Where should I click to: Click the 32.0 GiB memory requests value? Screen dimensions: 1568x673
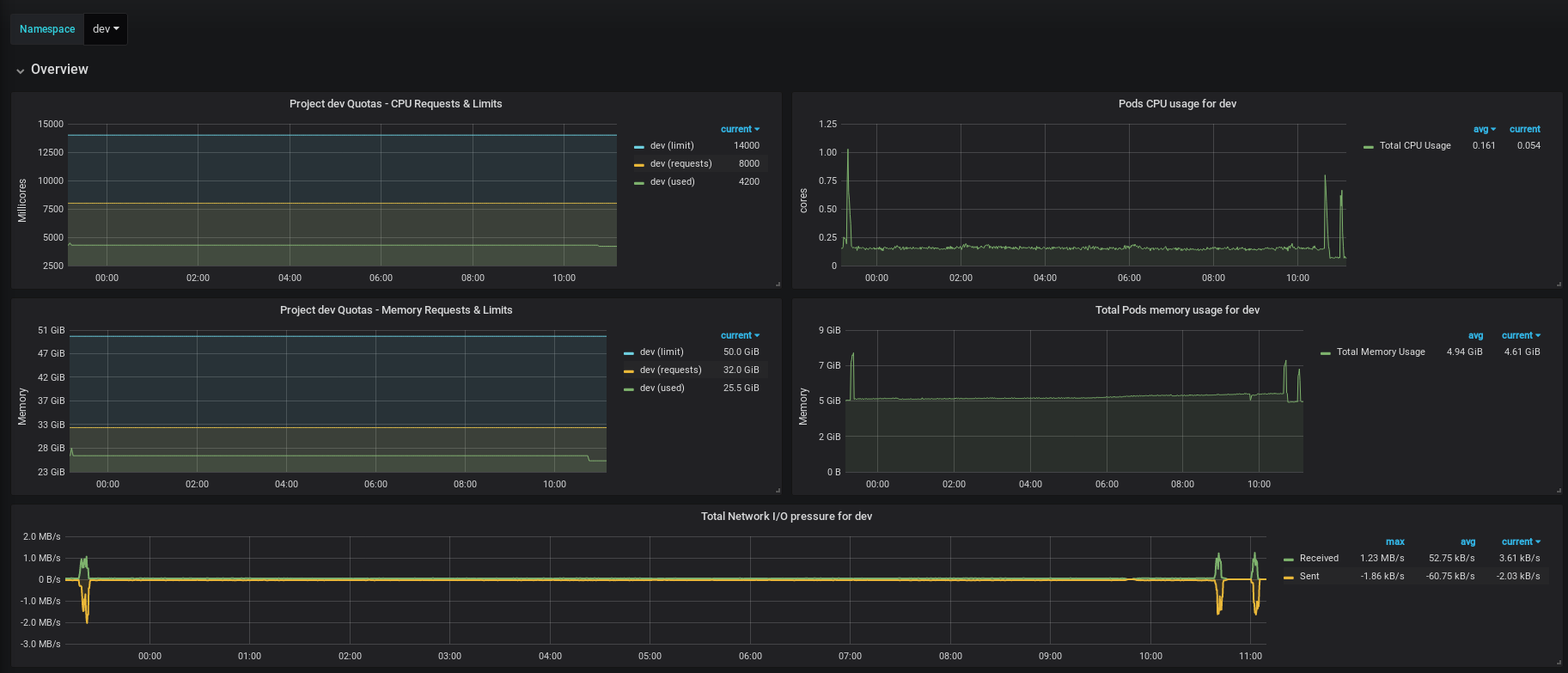741,370
